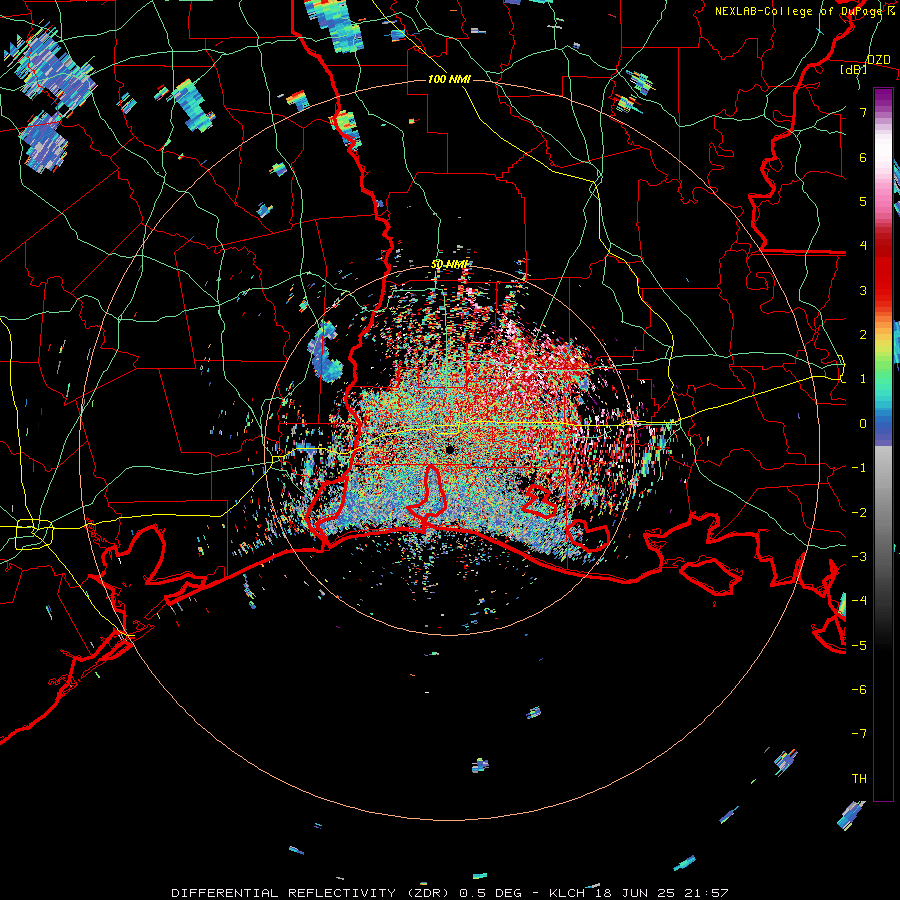Click the 1 value on color scale
Viewport: 900px width, 900px height.
click(863, 379)
